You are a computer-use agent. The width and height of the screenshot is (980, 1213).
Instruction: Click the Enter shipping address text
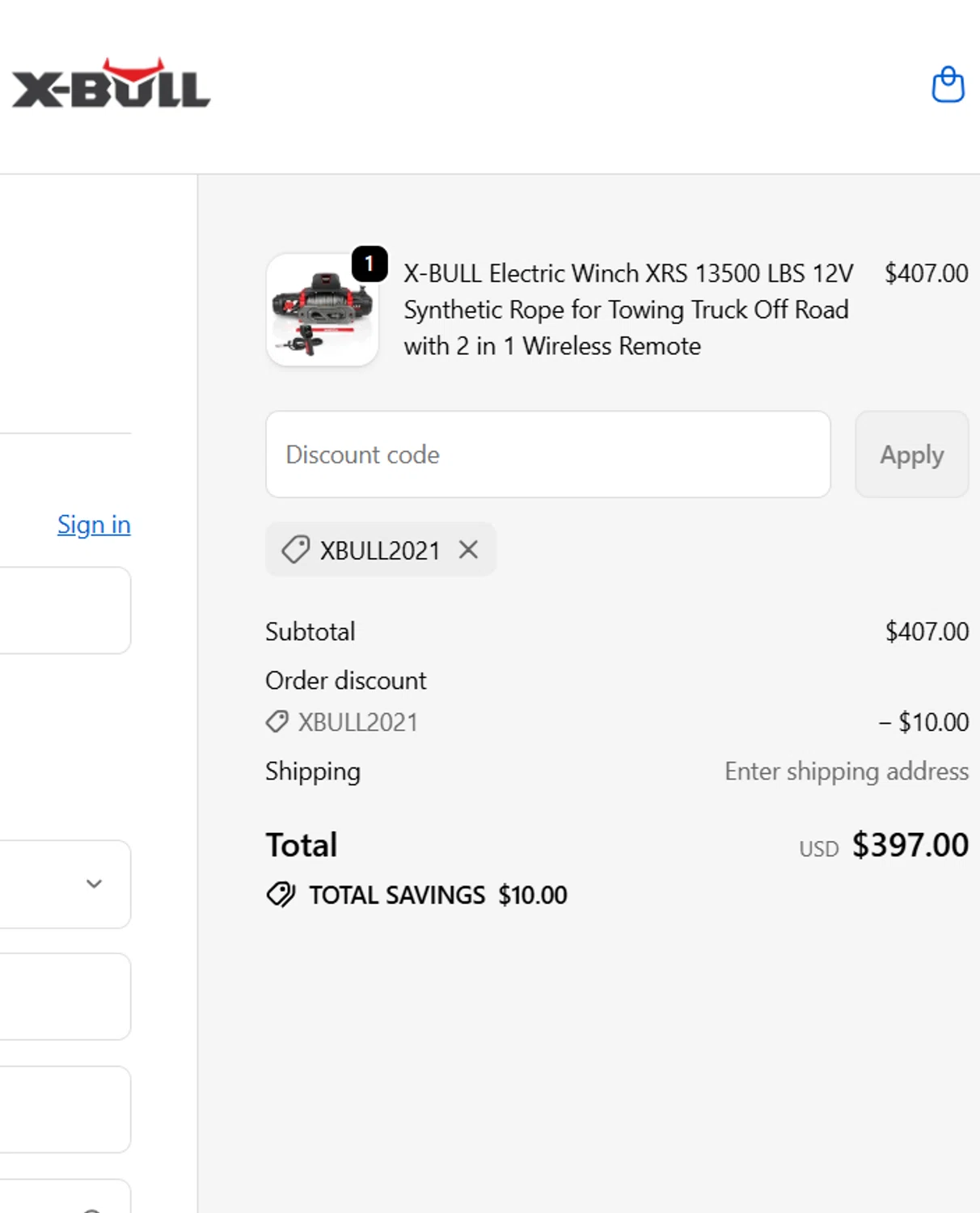(847, 772)
